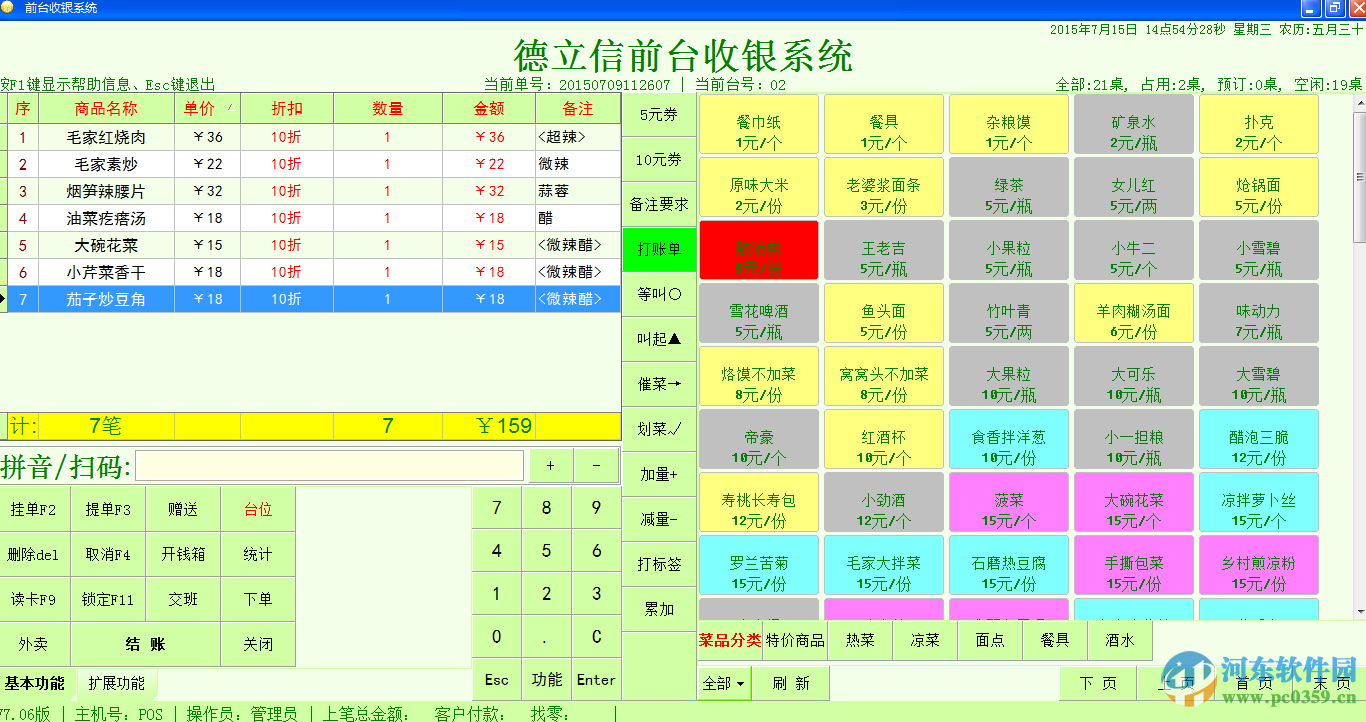Switch to the 扩展功能 tab
1366x722 pixels.
(117, 684)
